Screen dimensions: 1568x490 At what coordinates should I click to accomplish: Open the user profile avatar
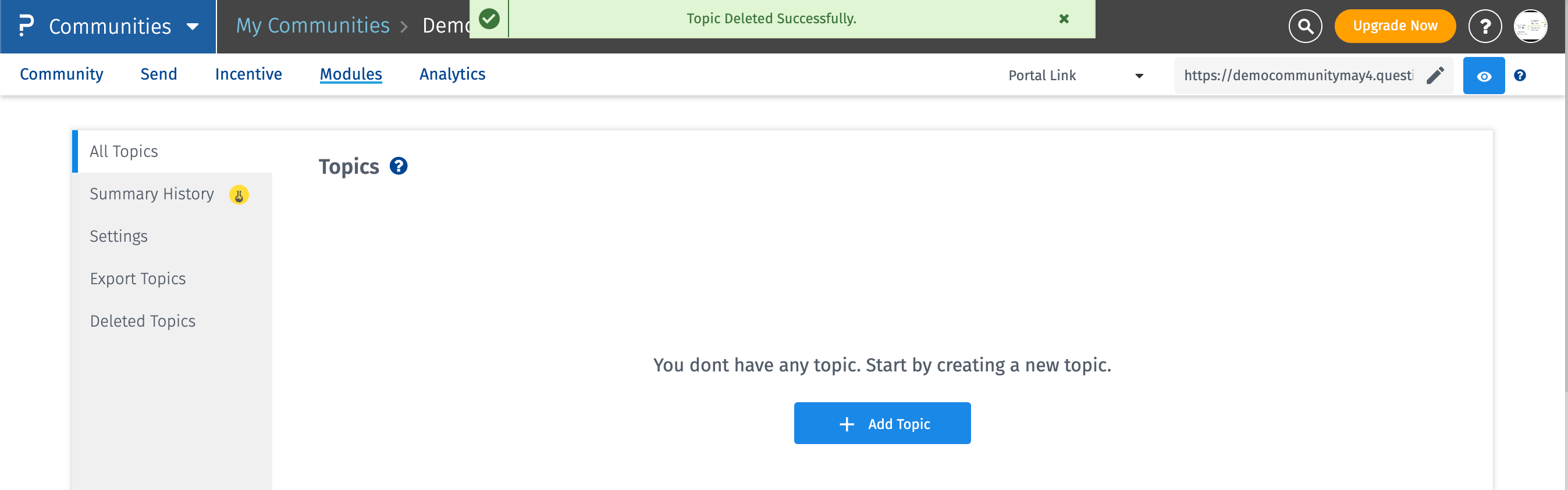1530,26
